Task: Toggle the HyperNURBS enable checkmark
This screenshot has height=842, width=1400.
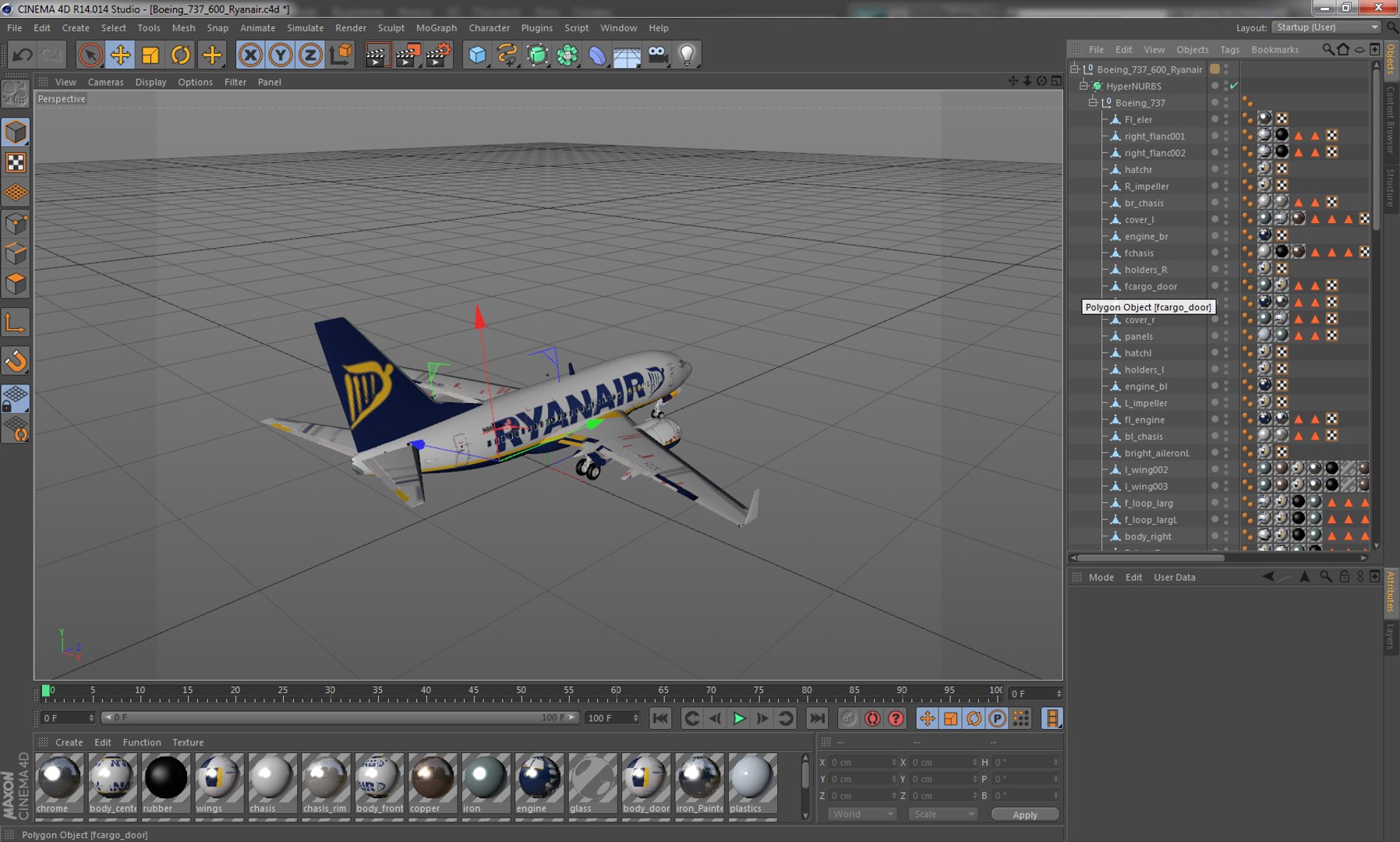Action: coord(1234,86)
